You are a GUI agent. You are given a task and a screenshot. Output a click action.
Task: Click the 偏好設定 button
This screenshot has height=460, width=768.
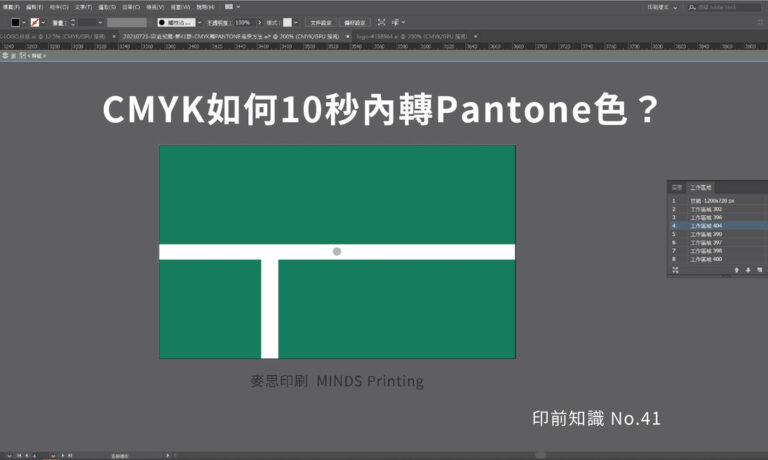(354, 21)
